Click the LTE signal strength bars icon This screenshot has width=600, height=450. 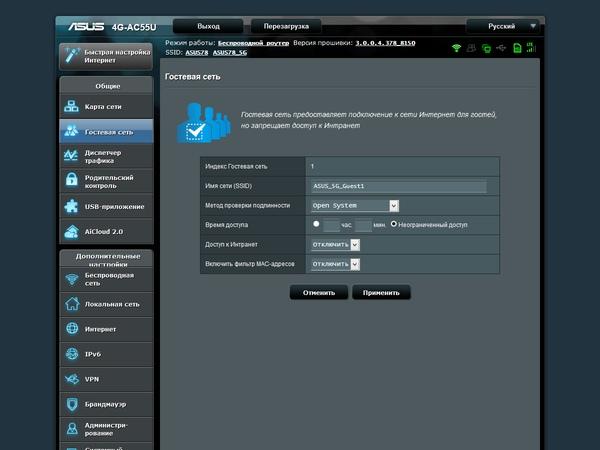point(531,47)
